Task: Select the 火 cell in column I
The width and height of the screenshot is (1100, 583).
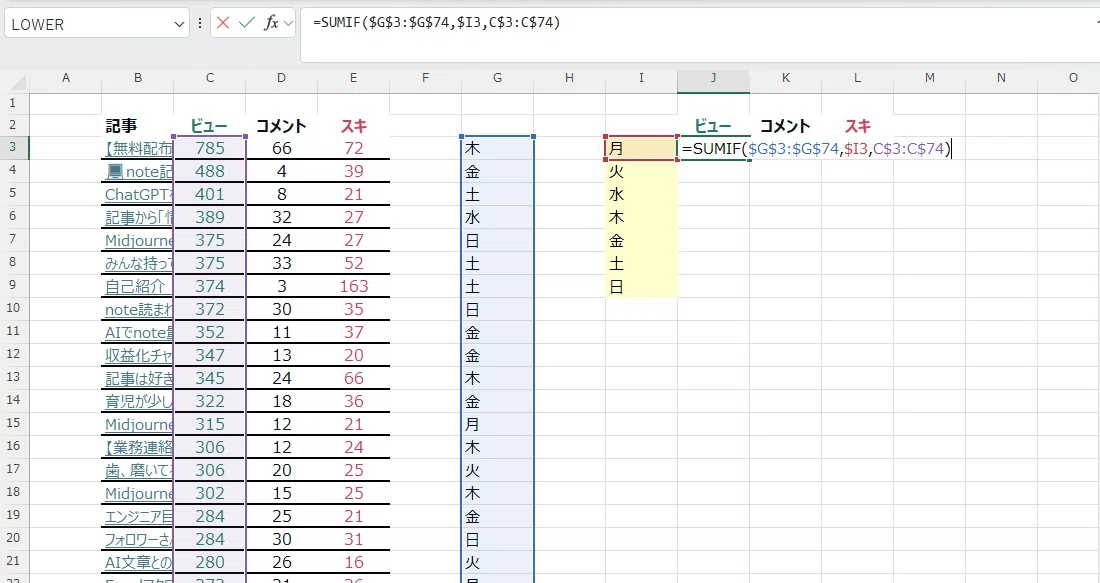Action: click(x=640, y=171)
